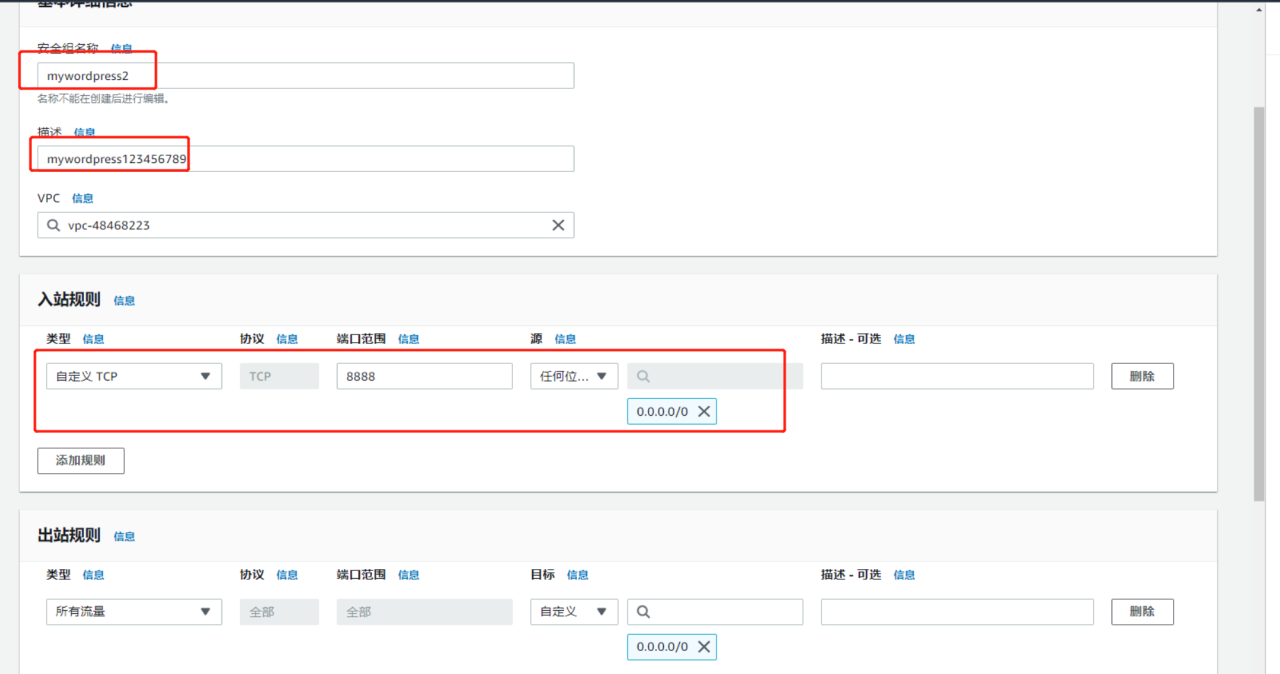Open the 信息 link beside 安全组名称
Image resolution: width=1280 pixels, height=674 pixels.
[119, 49]
